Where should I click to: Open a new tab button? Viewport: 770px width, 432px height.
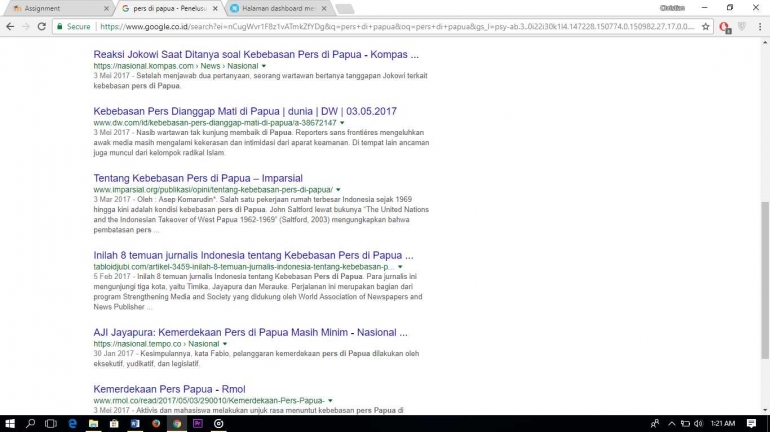[x=345, y=8]
